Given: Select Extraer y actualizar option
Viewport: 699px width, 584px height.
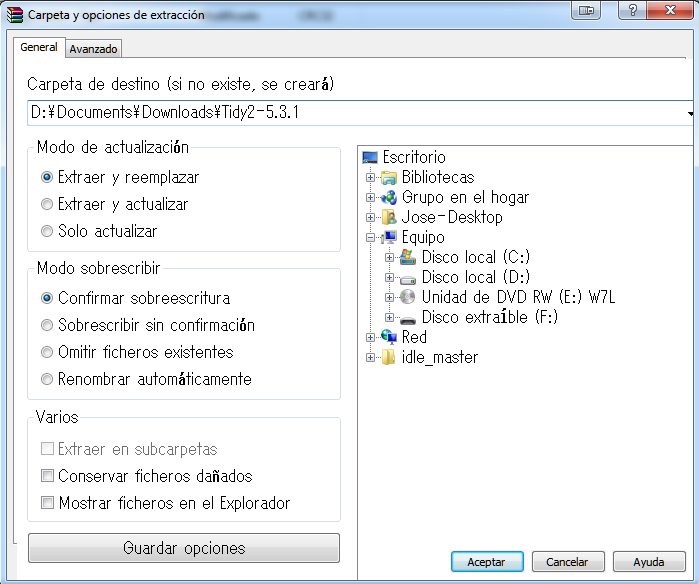Looking at the screenshot, I should pos(47,204).
